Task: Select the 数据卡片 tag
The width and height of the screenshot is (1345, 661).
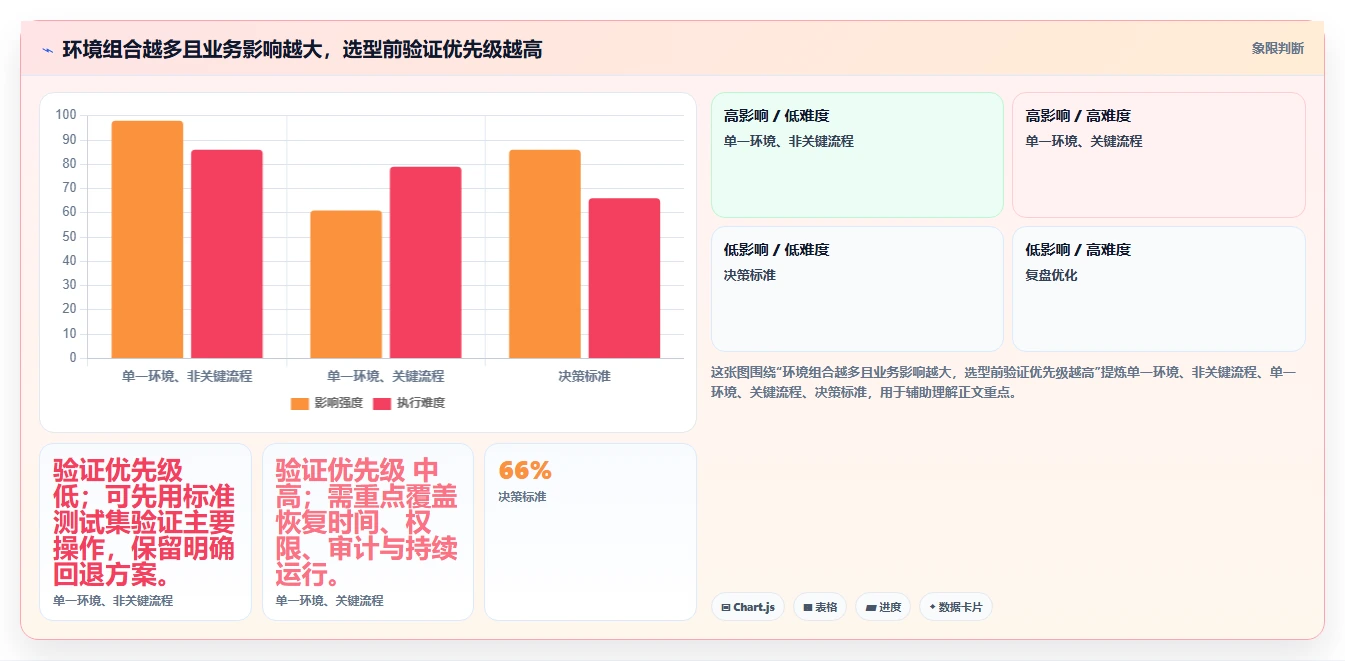Action: point(956,607)
